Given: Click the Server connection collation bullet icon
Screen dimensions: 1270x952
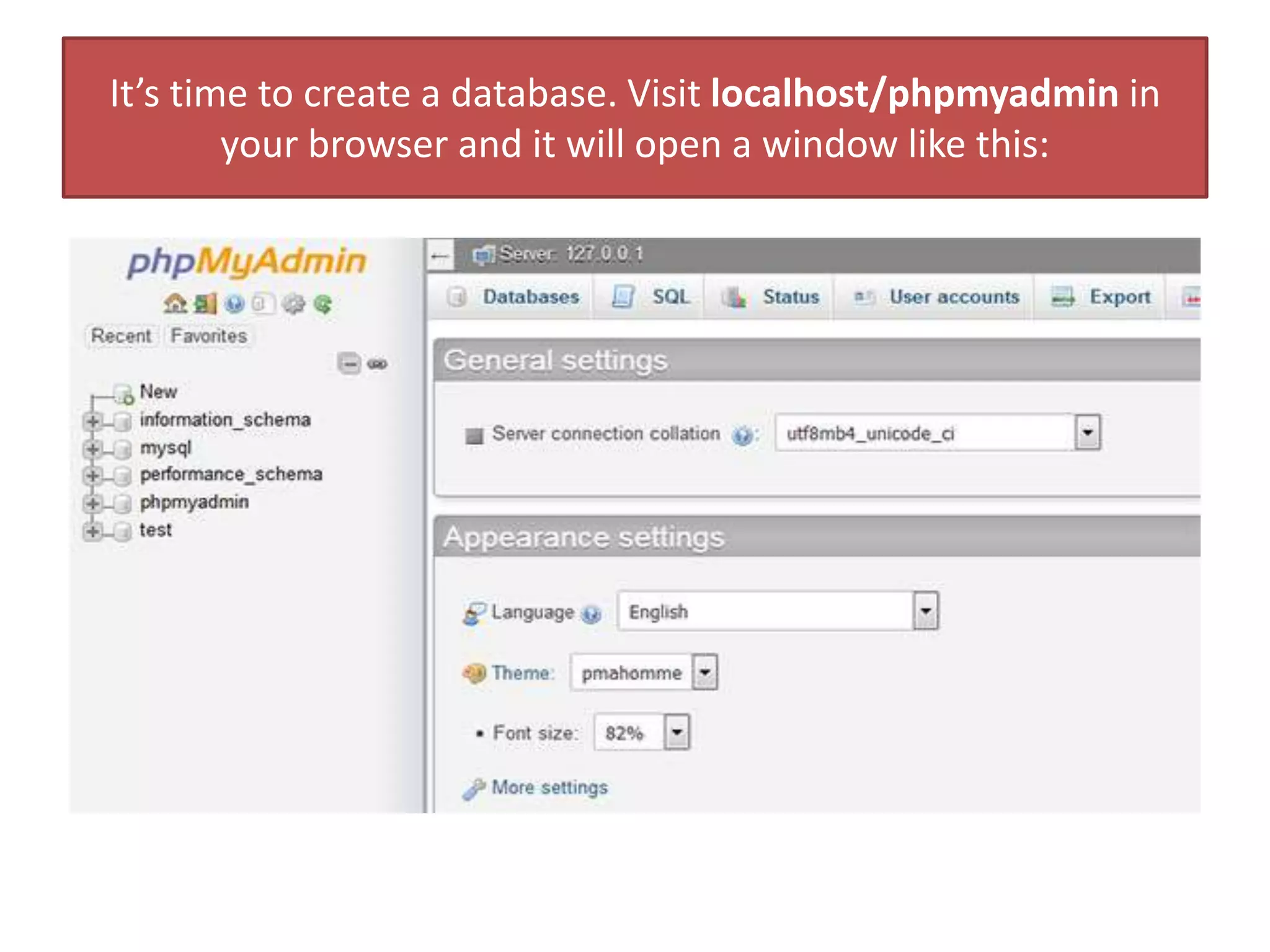Looking at the screenshot, I should 474,436.
